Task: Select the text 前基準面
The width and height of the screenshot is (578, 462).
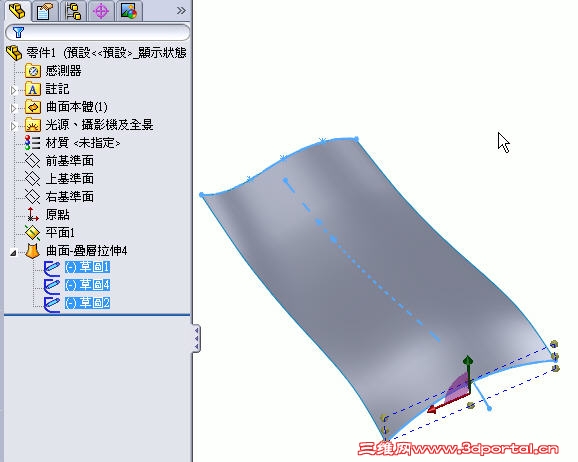Action: click(x=69, y=161)
